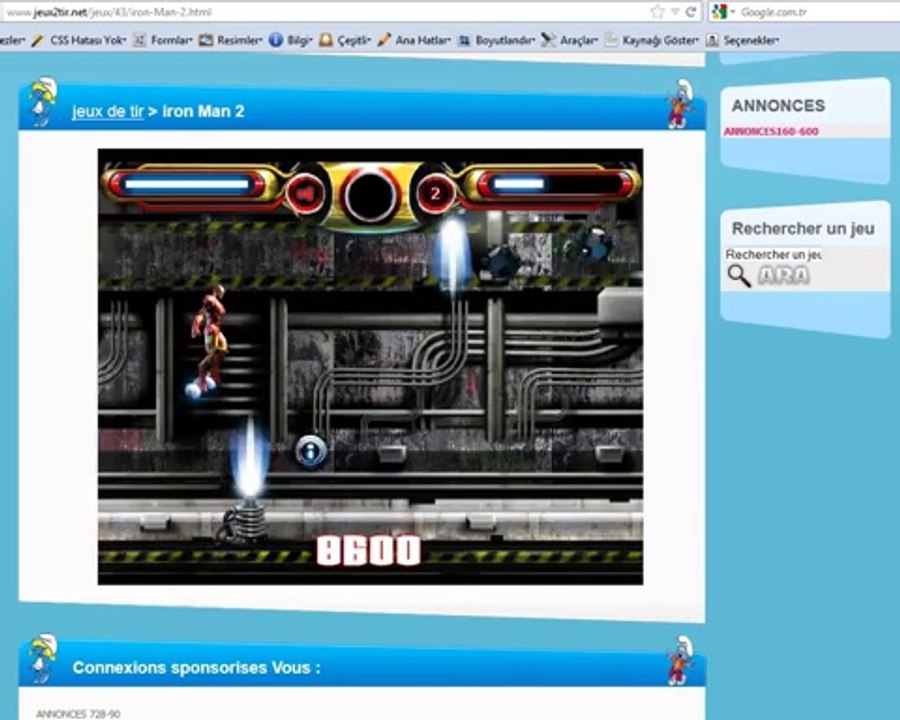Click the Rechercher un jeu text field
This screenshot has height=720, width=900.
pos(773,254)
